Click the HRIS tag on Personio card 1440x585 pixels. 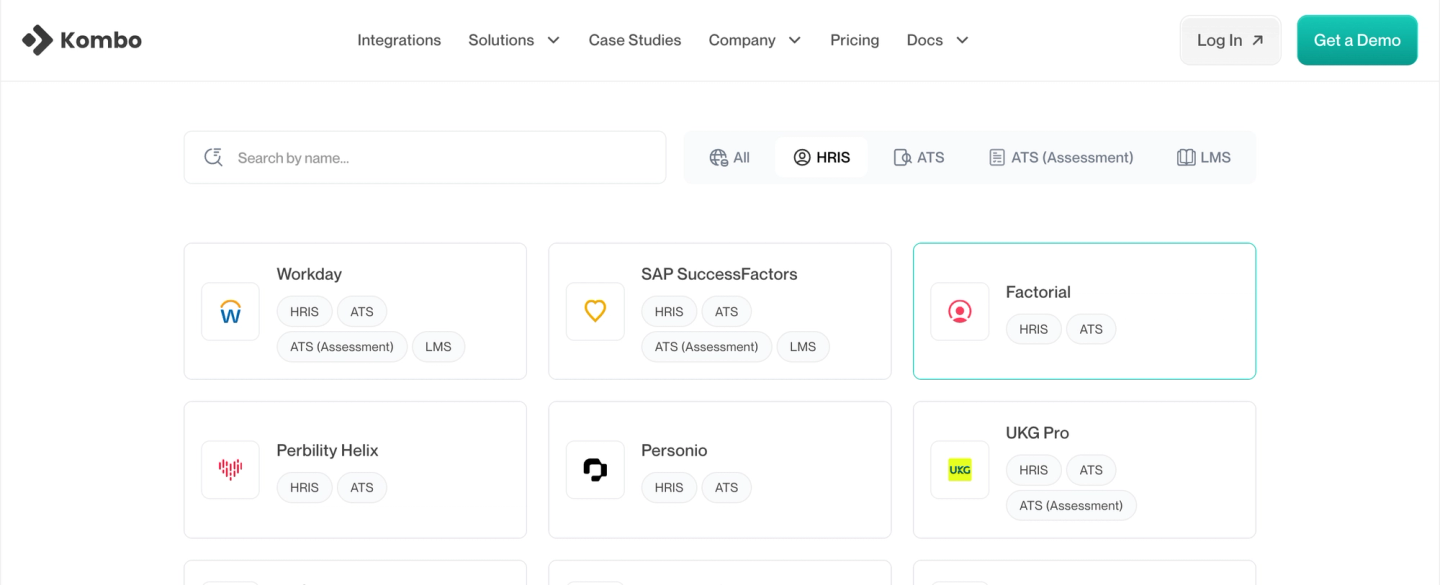tap(669, 488)
